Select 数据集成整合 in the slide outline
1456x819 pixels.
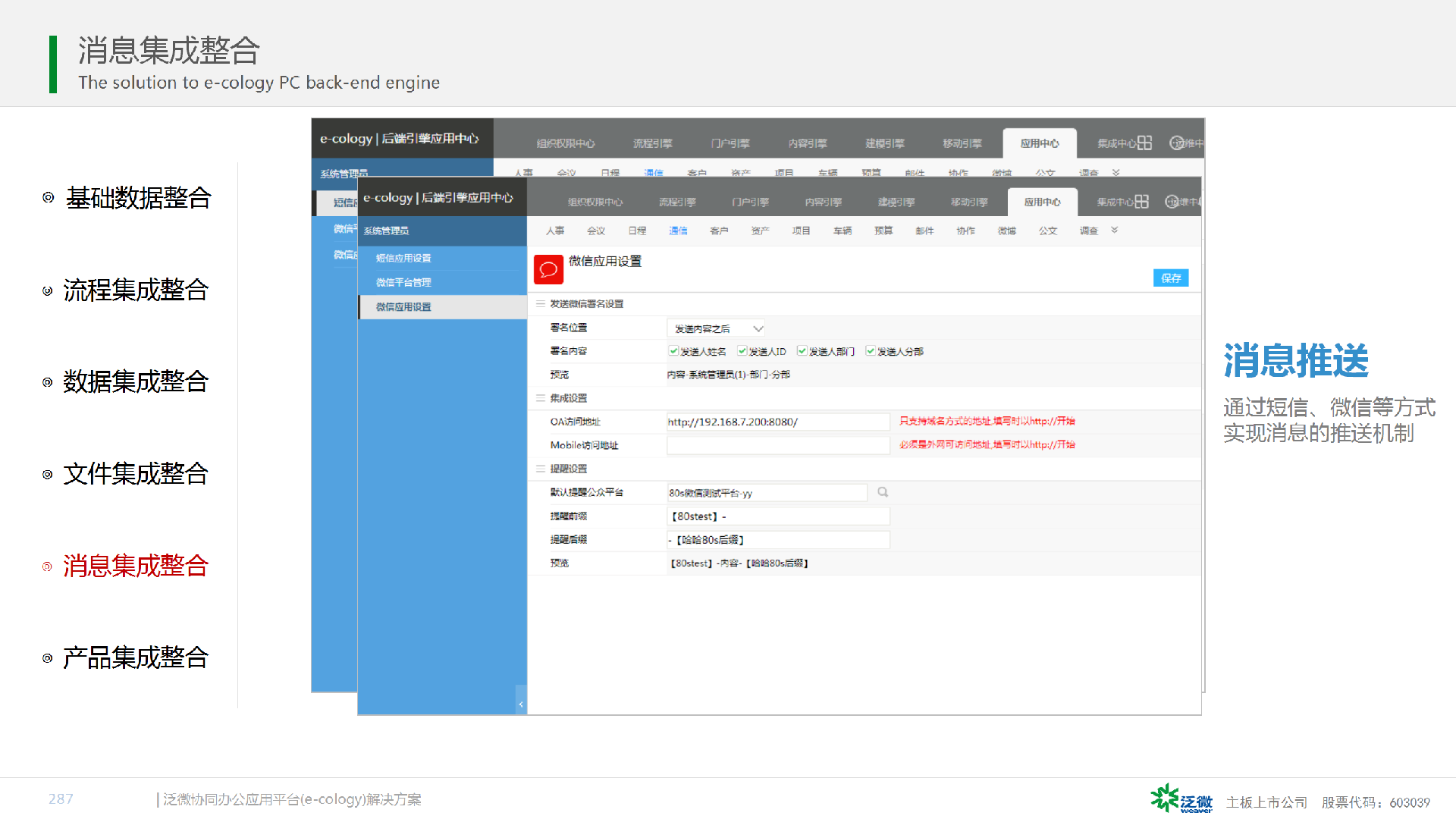tap(136, 381)
